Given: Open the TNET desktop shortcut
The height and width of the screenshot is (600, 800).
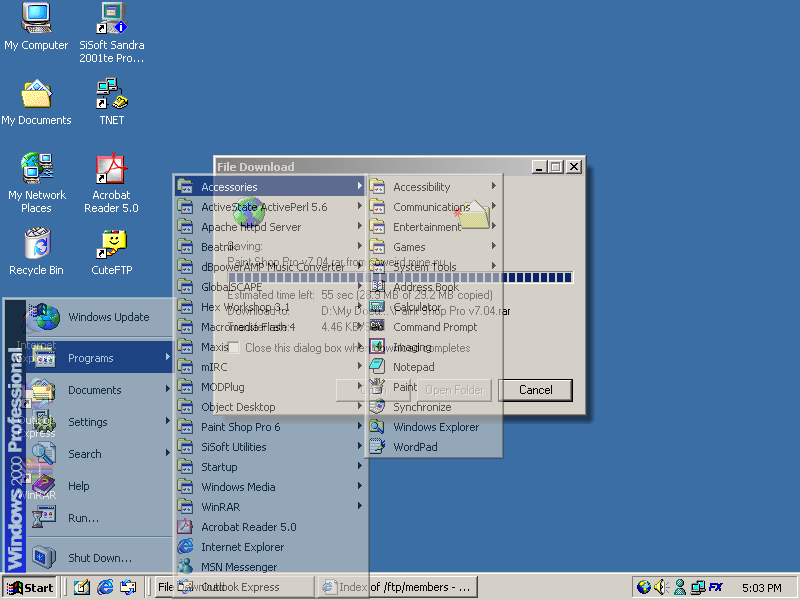Looking at the screenshot, I should [x=111, y=94].
